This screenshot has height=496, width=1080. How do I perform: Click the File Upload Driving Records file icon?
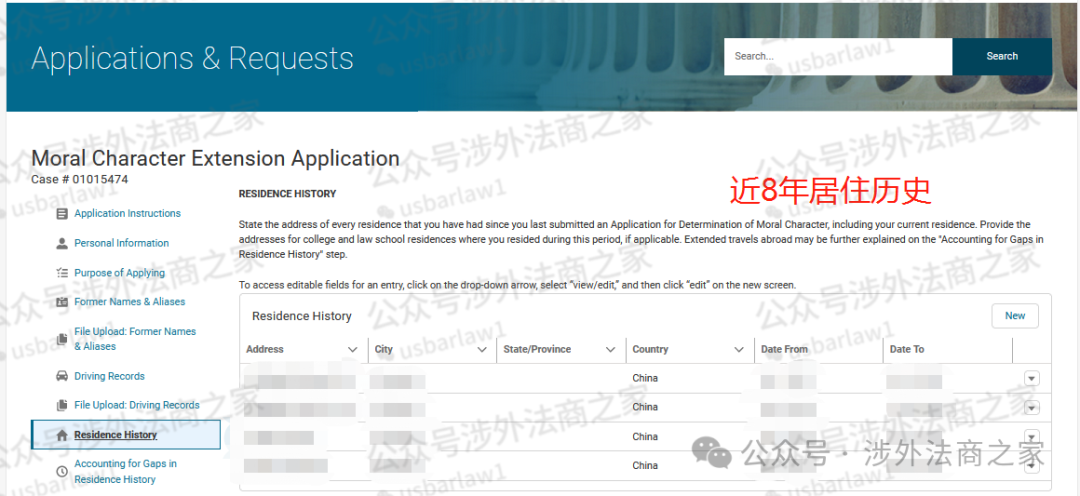(62, 405)
